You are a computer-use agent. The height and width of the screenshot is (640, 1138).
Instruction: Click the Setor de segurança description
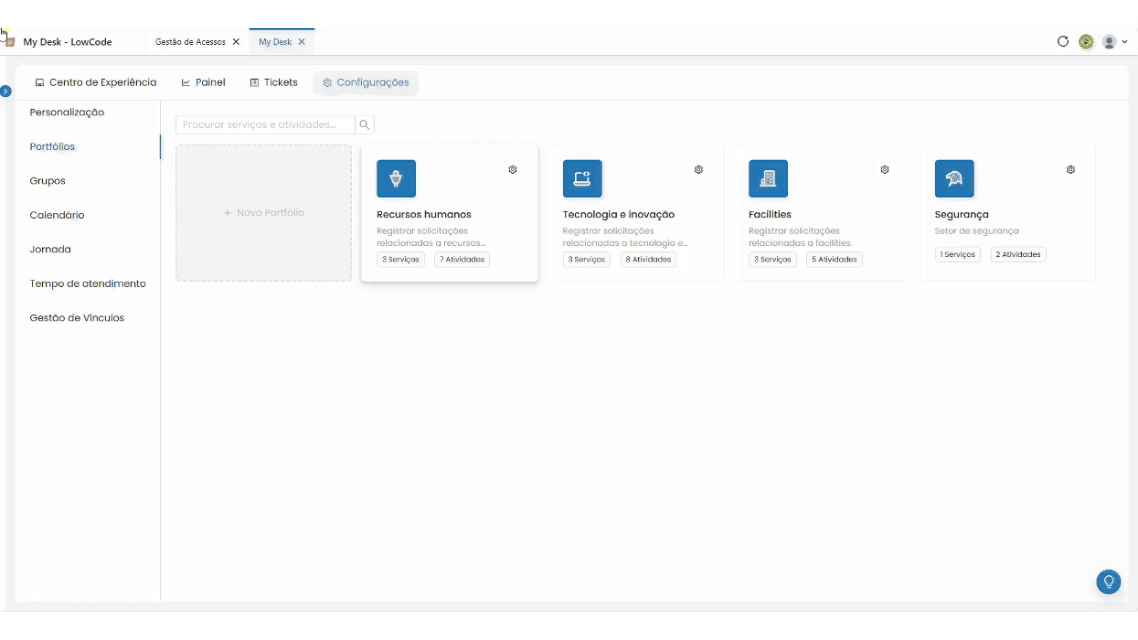976,231
